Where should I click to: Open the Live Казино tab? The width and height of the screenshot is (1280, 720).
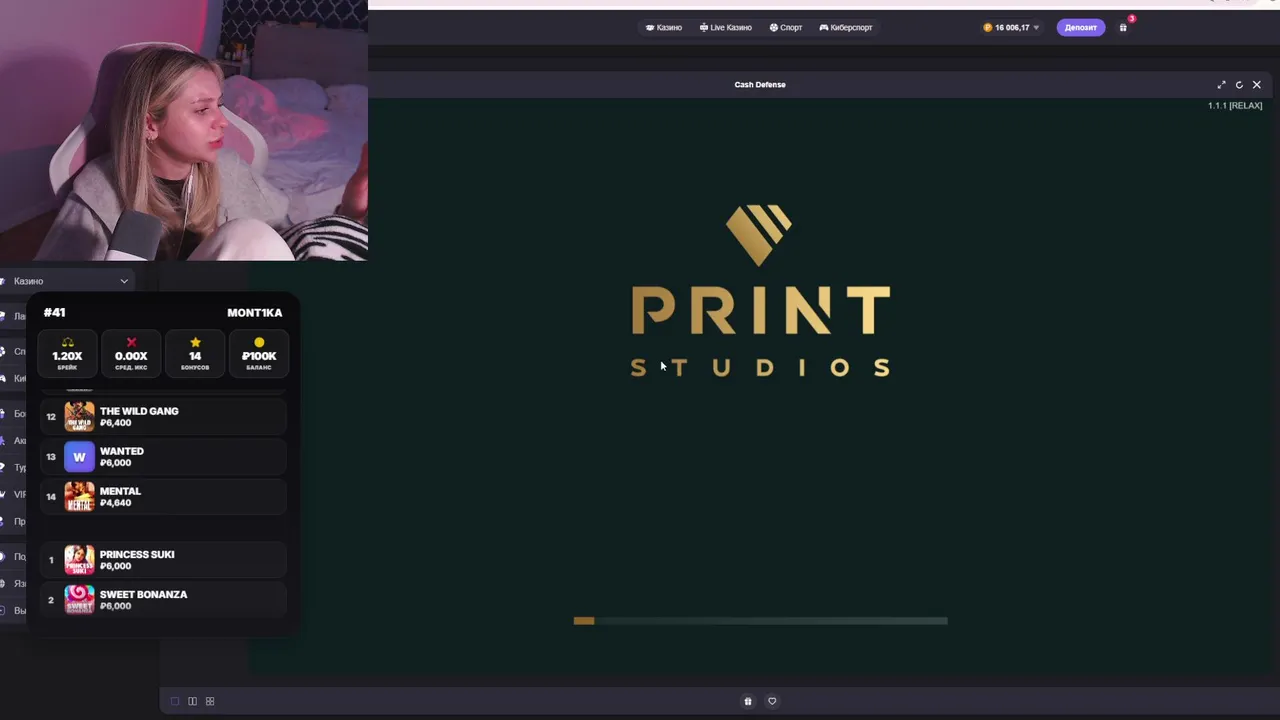click(725, 28)
